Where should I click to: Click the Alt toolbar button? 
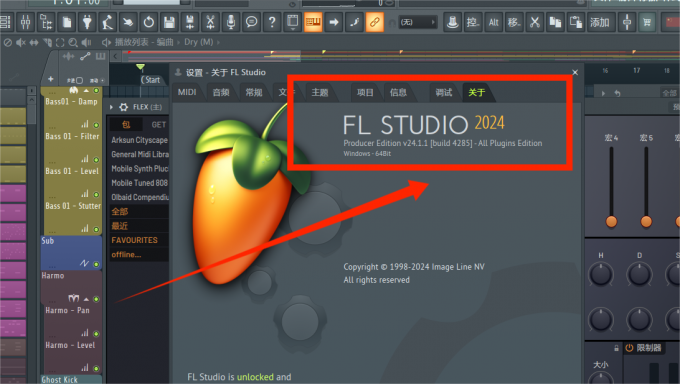coord(494,22)
